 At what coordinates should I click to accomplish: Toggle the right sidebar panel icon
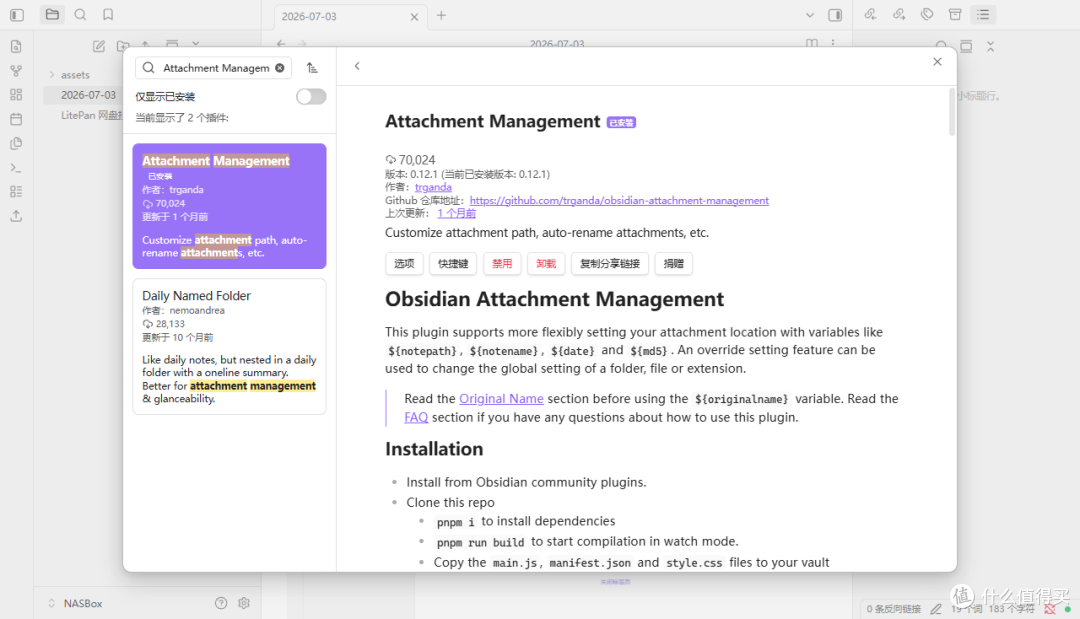click(835, 15)
